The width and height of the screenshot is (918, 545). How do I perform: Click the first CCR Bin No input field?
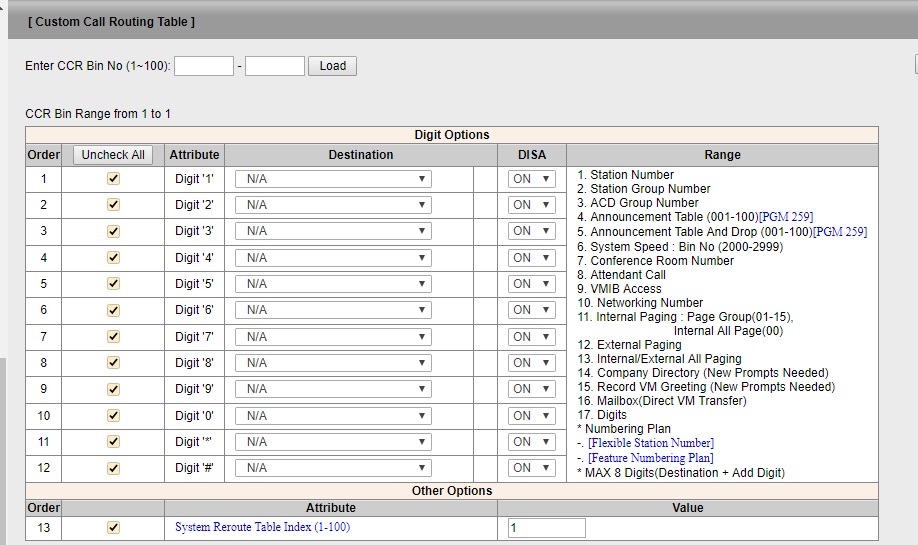tap(204, 66)
